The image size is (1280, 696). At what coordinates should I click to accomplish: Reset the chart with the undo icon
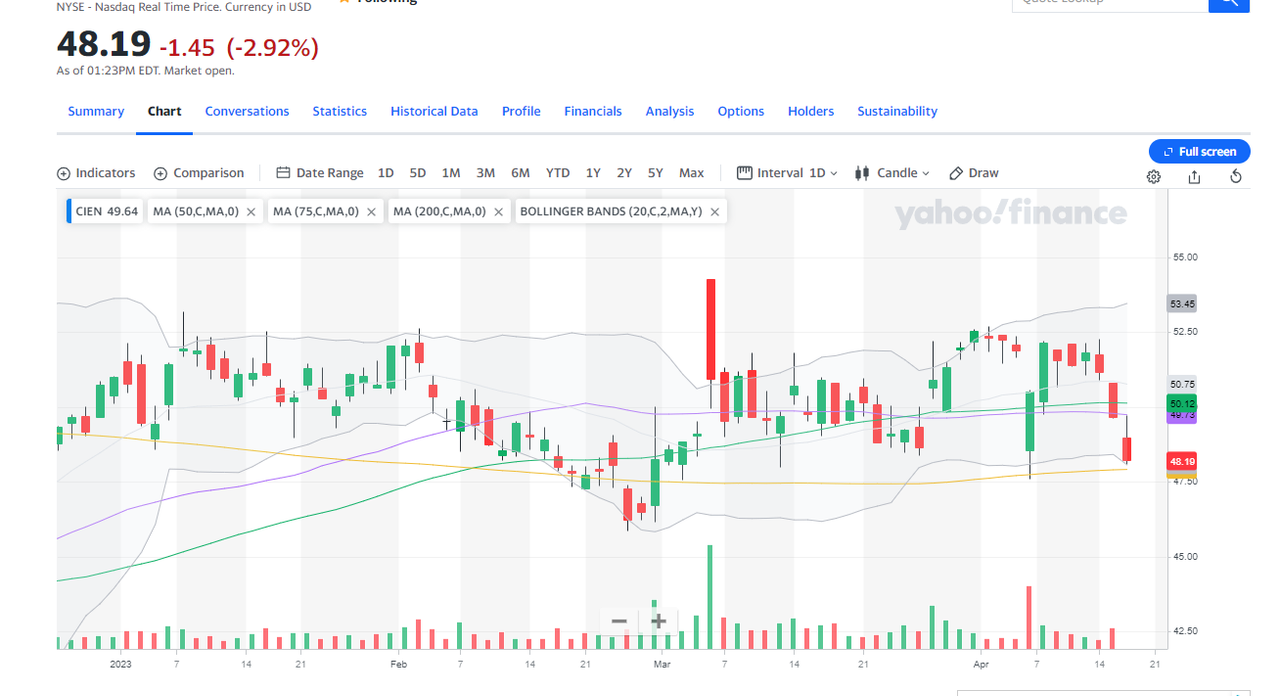pyautogui.click(x=1235, y=176)
